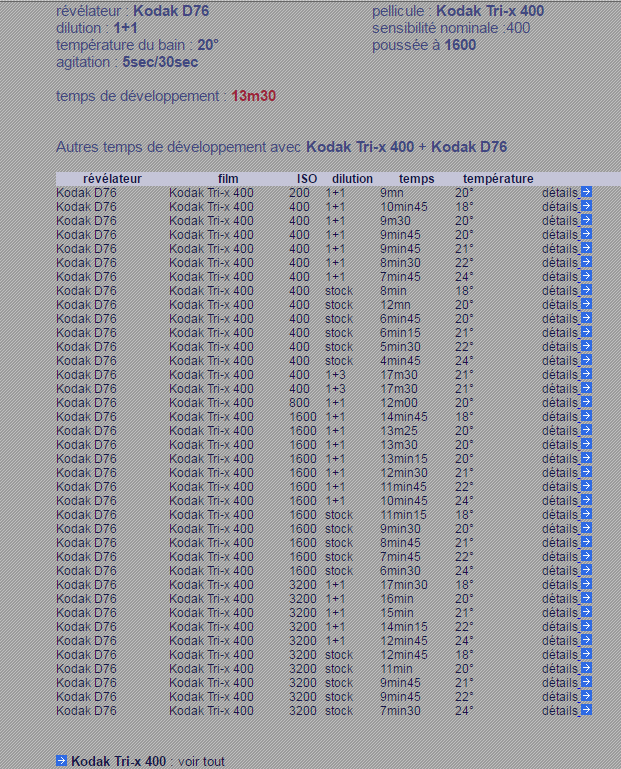The height and width of the screenshot is (769, 621).
Task: Click the 'température' column header
Action: 498,178
